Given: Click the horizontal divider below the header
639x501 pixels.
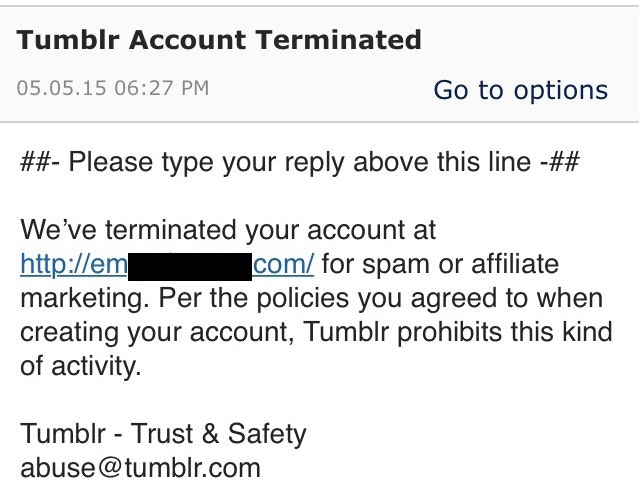Looking at the screenshot, I should tap(319, 122).
